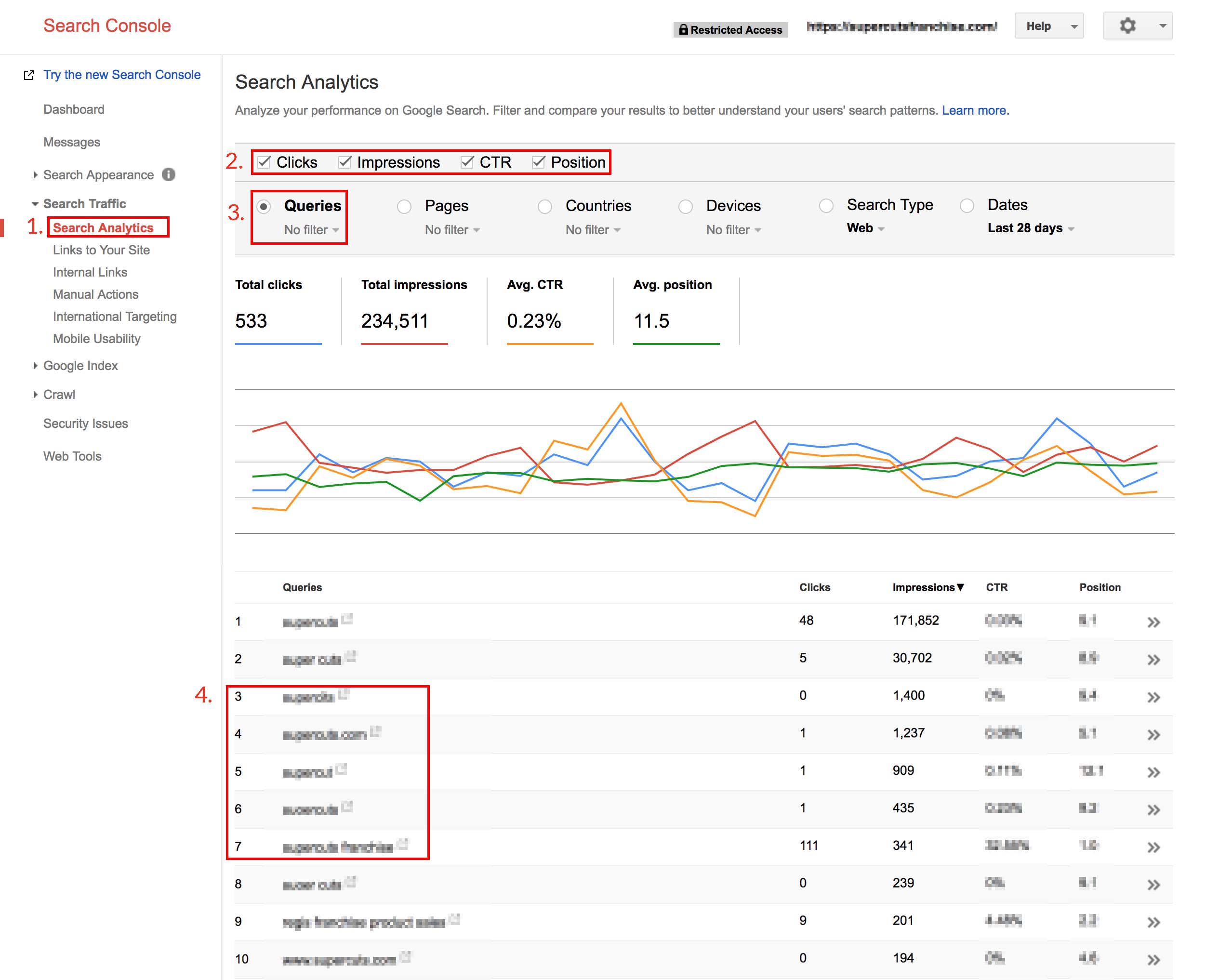This screenshot has height=980, width=1219.
Task: Open details arrows for query row 6
Action: pyautogui.click(x=1153, y=810)
